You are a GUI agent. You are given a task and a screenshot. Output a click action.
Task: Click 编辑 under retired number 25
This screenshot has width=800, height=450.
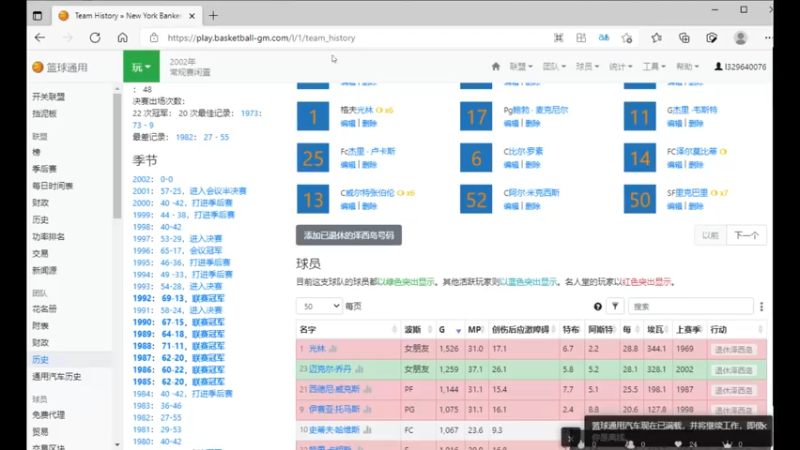coord(348,165)
